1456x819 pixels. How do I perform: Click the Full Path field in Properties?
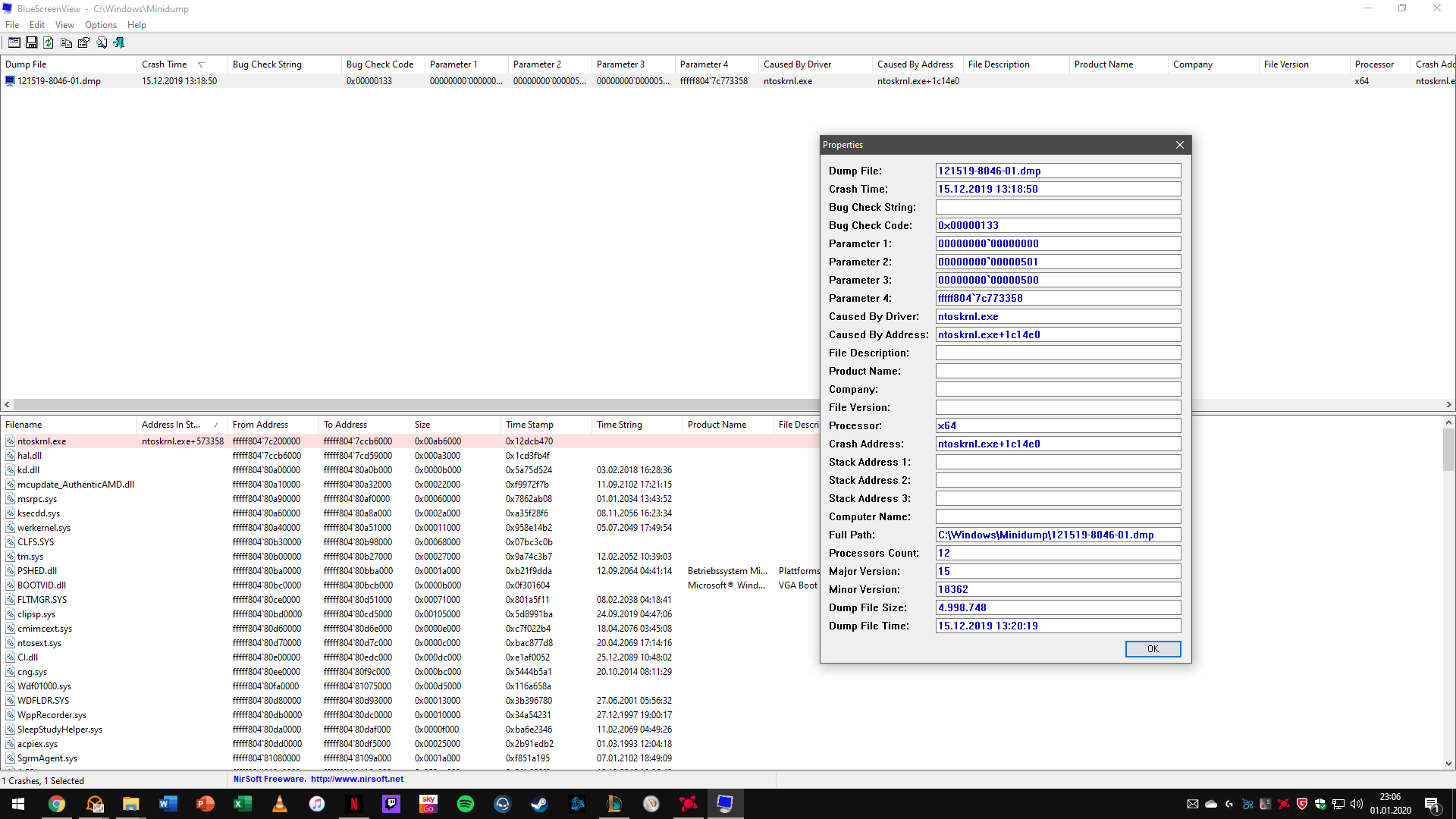pos(1057,535)
